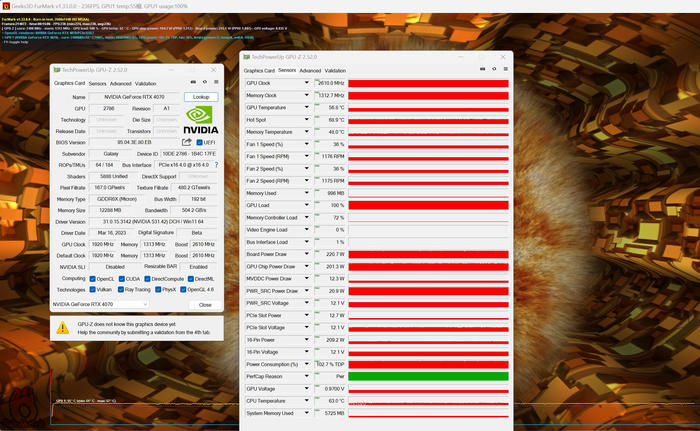This screenshot has height=431, width=700.
Task: Click the GPU name field showing NVIDIA GeForce RTX 4070
Action: 134,97
